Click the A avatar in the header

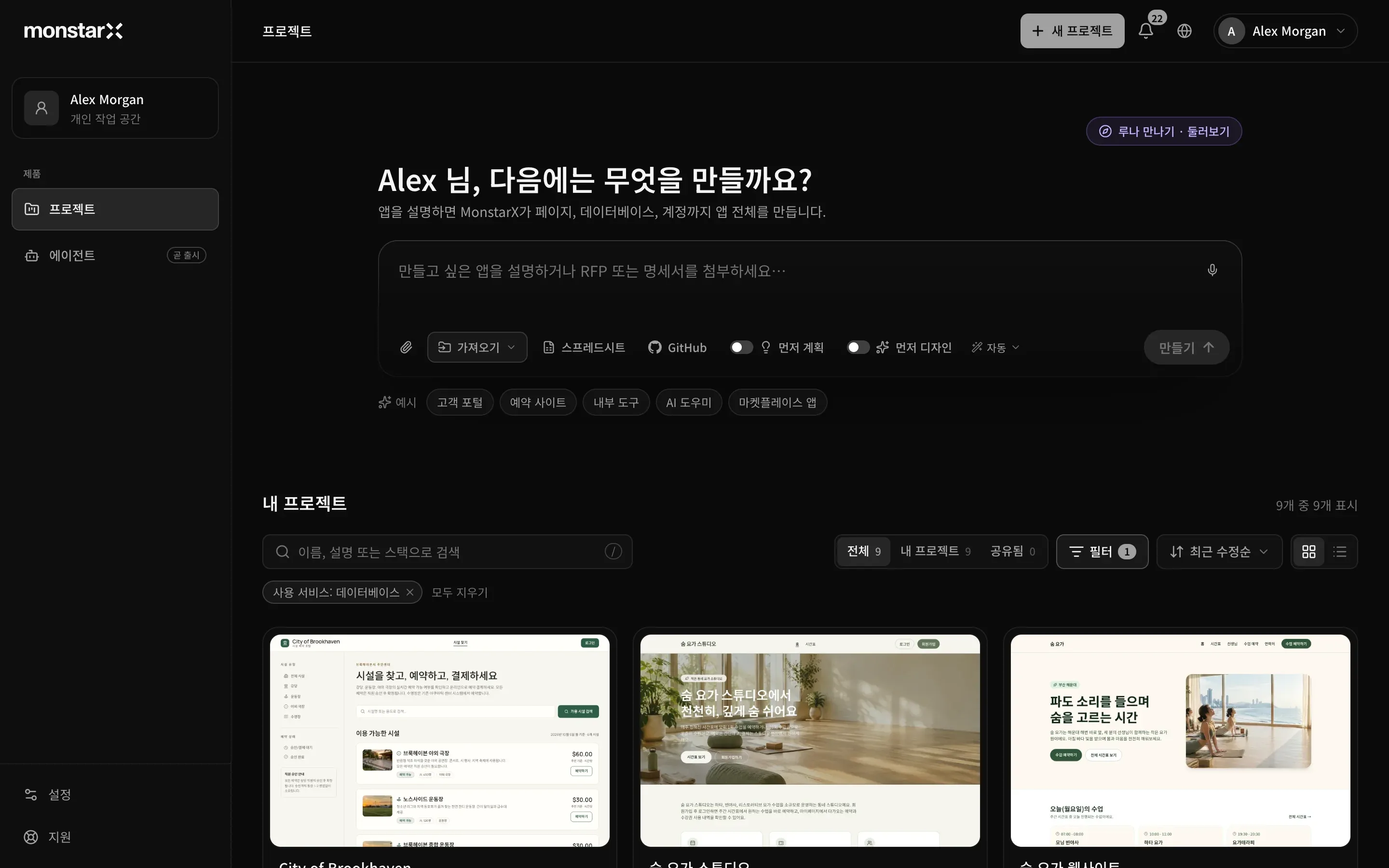pos(1231,31)
